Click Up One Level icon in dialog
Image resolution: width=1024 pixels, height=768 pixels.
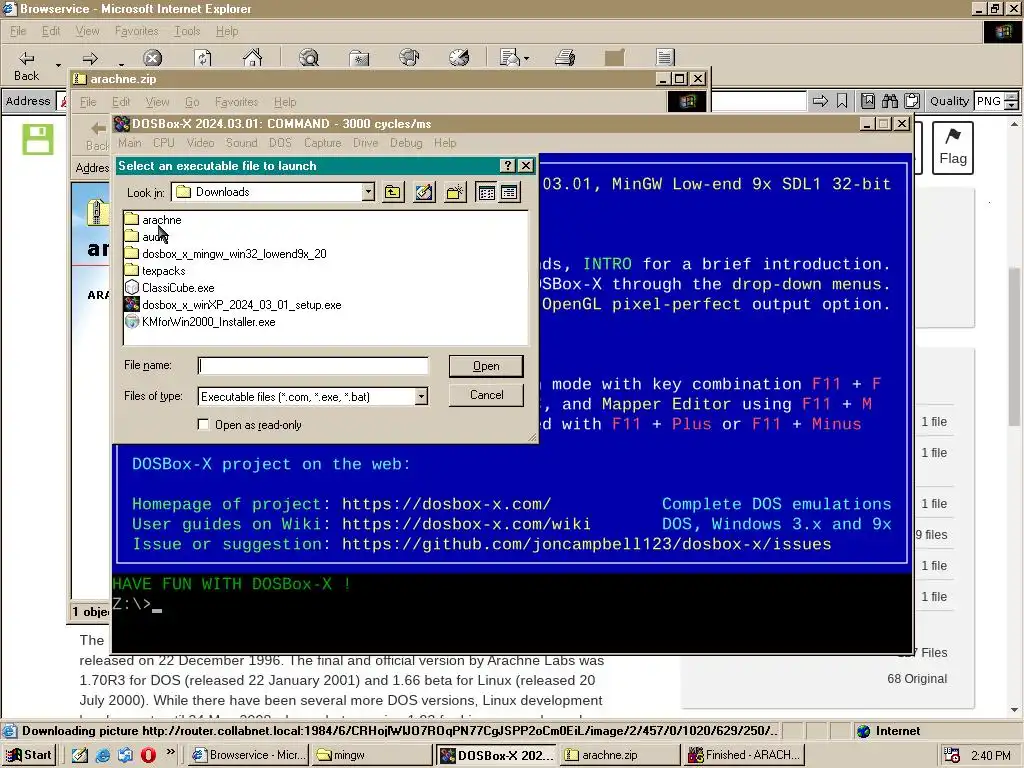[x=392, y=192]
